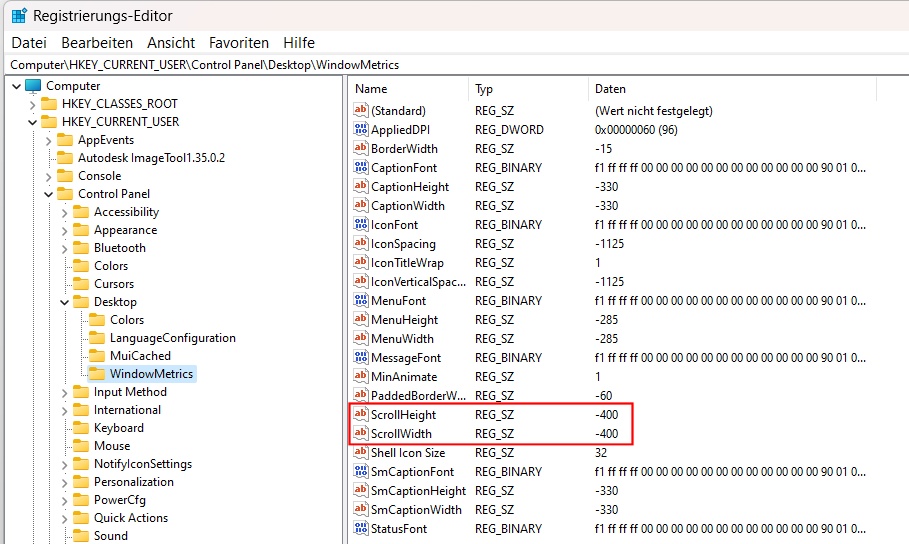The image size is (909, 544).
Task: Select the IconSpacing value name
Action: [403, 244]
